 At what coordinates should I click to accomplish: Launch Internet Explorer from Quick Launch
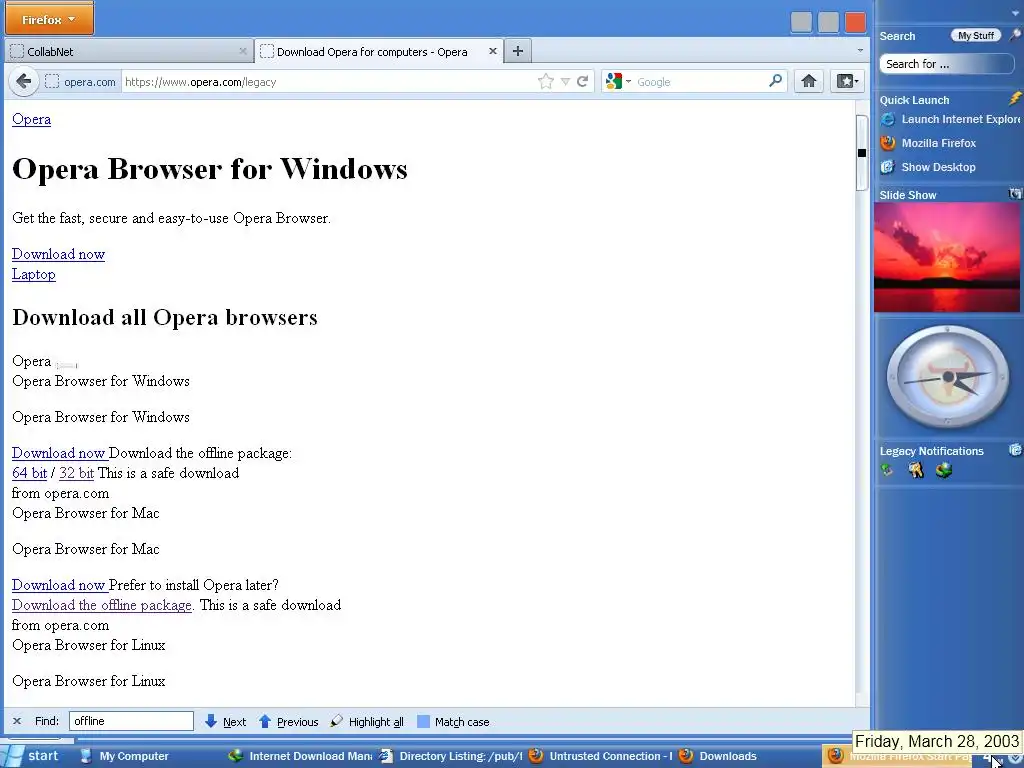coord(950,119)
